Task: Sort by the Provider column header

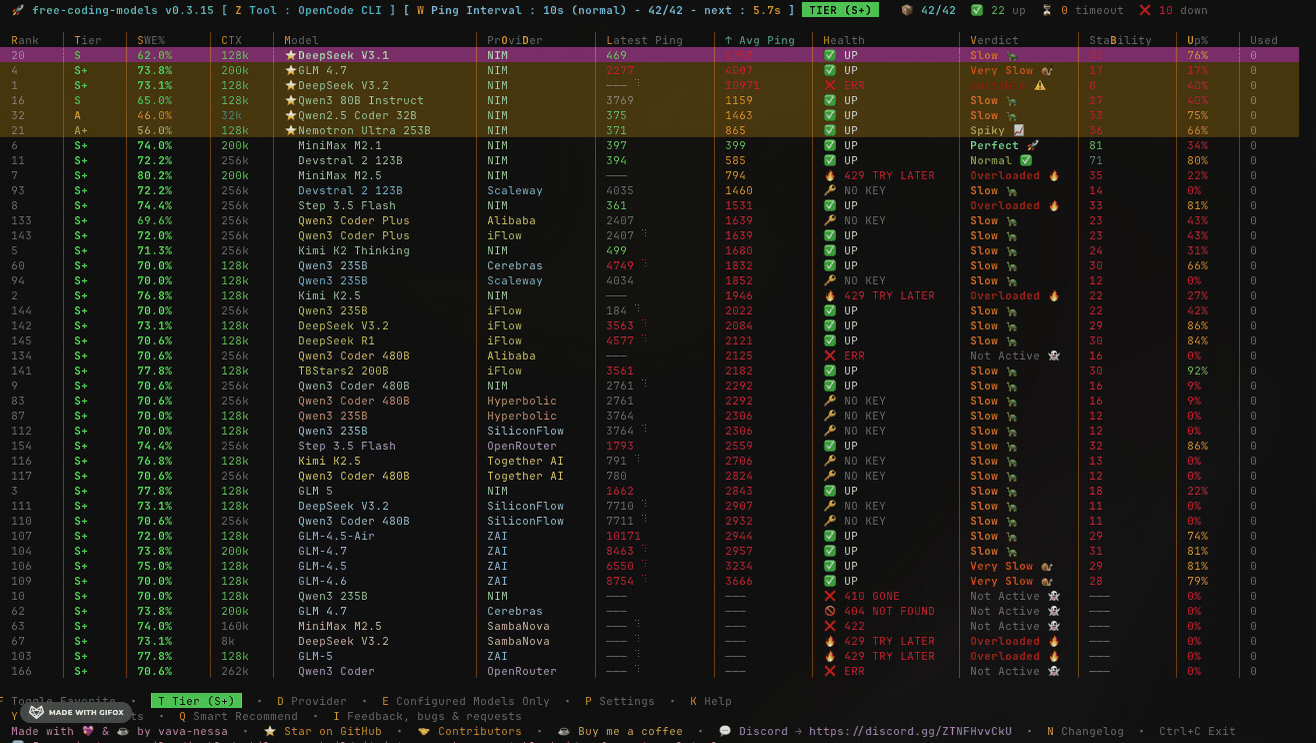Action: 515,40
